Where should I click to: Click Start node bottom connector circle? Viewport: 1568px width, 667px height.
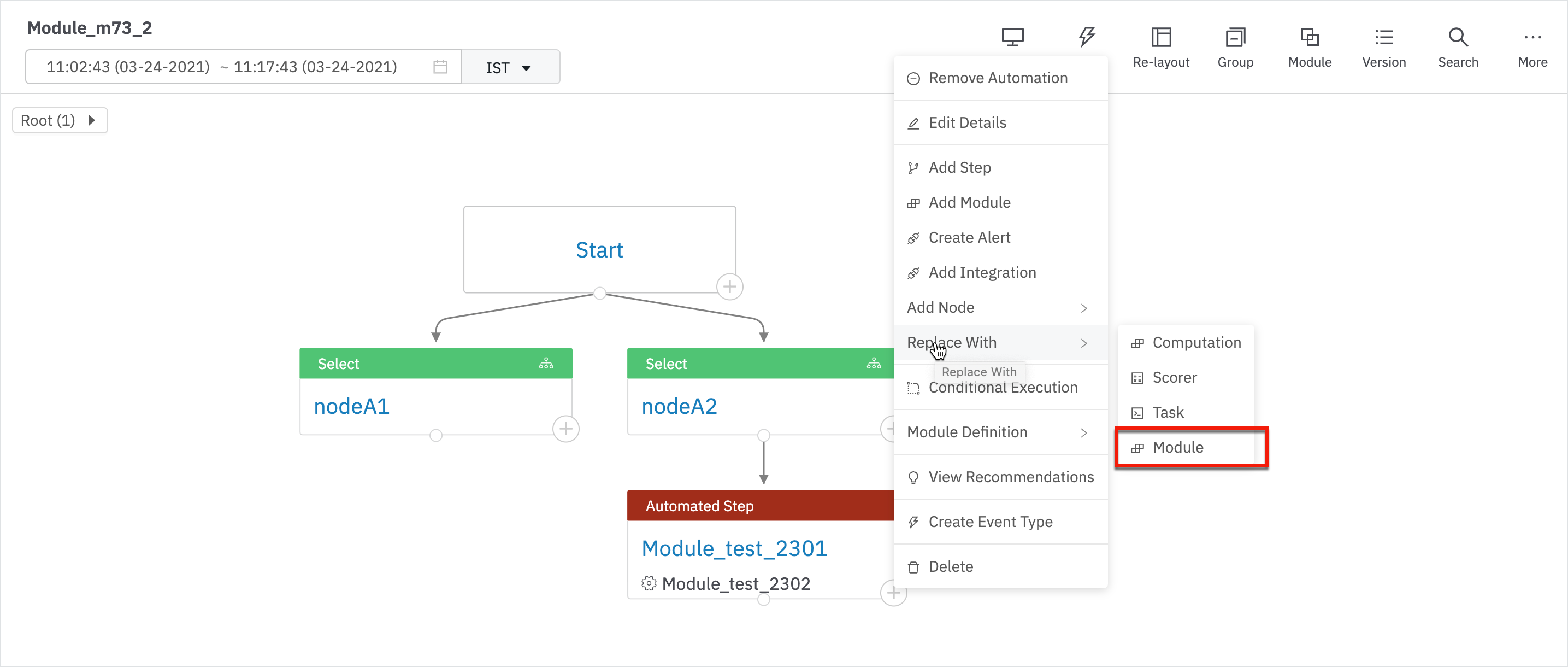(599, 294)
